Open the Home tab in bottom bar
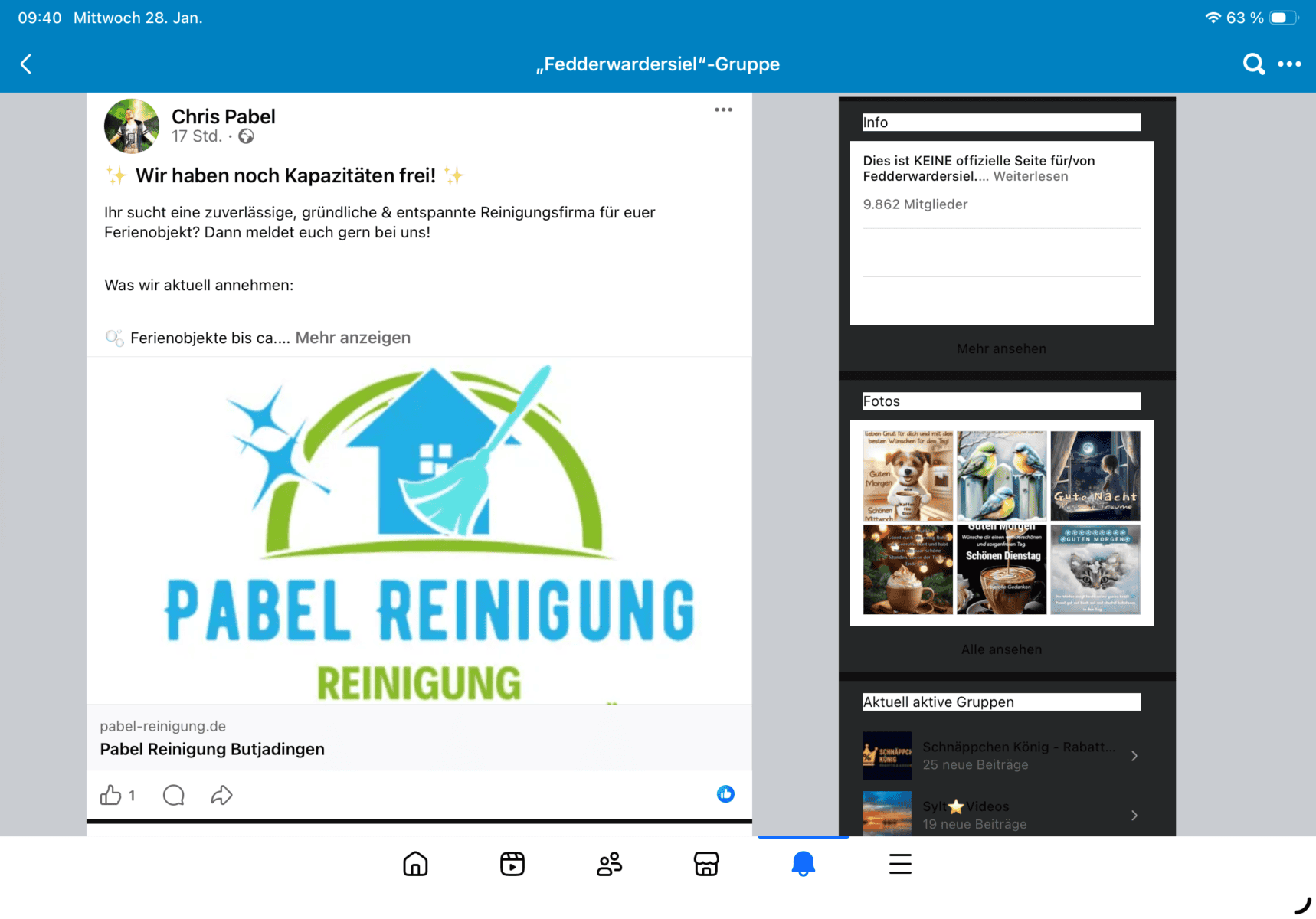The image size is (1316, 919). (415, 864)
